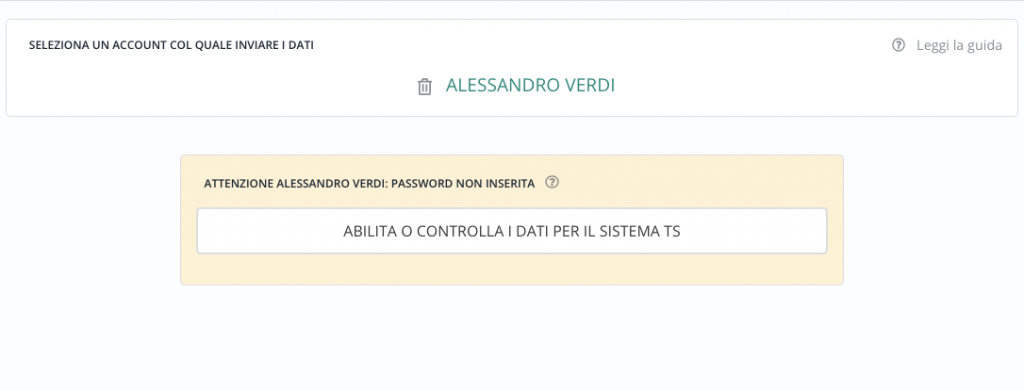The height and width of the screenshot is (391, 1024).
Task: Click the help circle beside Leggi la guida
Action: [899, 45]
